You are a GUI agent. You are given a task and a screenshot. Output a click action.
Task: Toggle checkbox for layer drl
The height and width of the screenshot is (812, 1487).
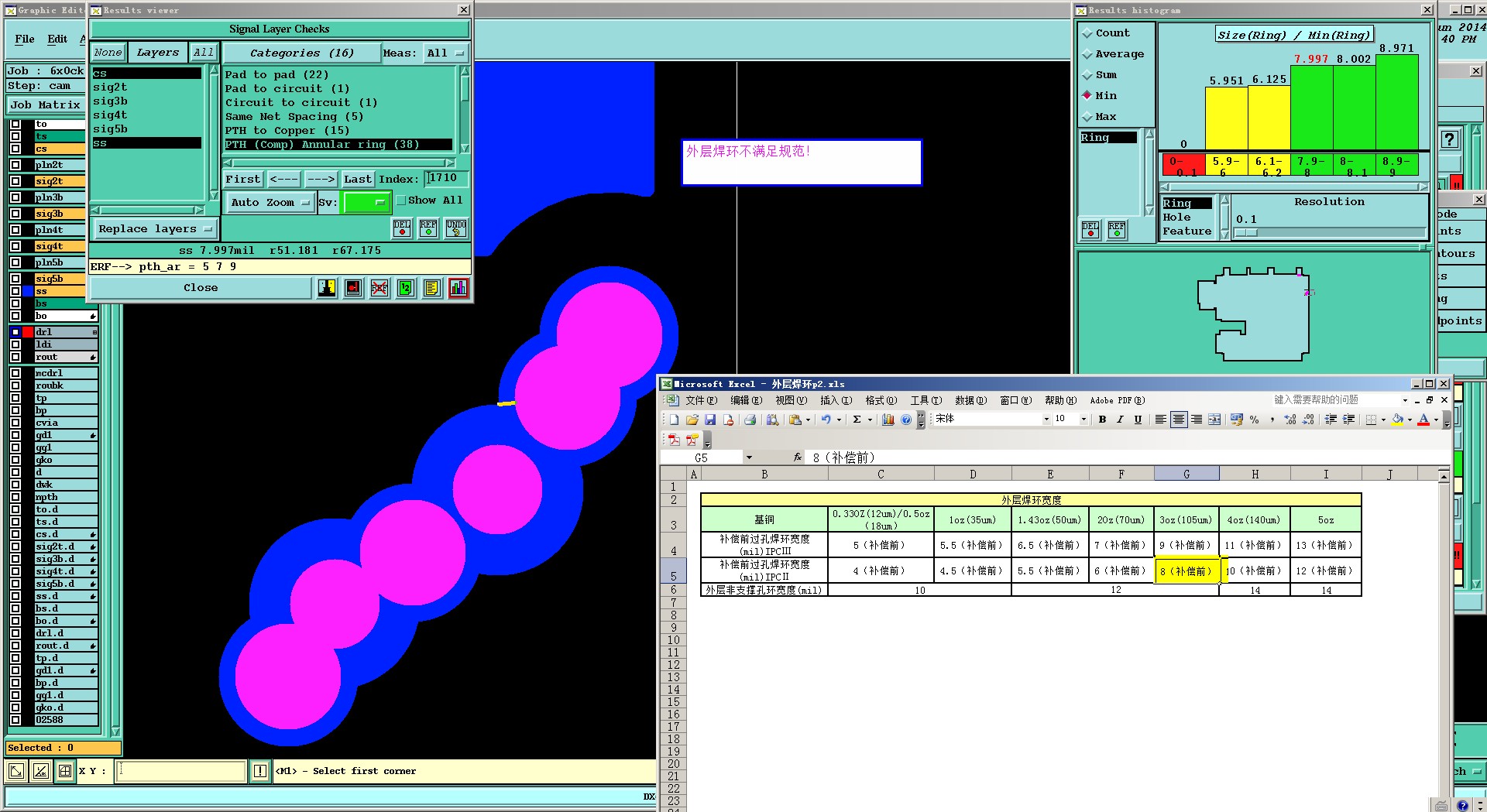[15, 332]
